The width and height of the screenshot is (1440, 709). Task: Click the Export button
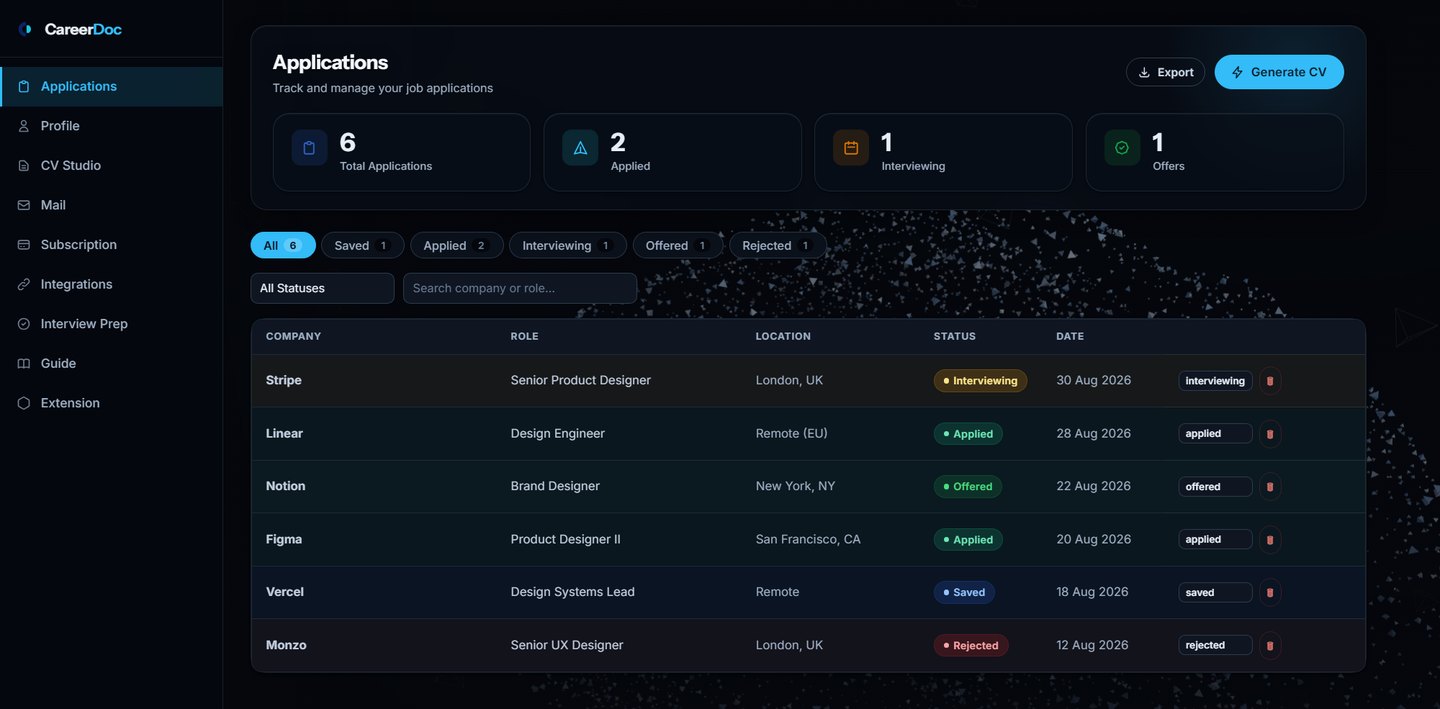[1165, 72]
